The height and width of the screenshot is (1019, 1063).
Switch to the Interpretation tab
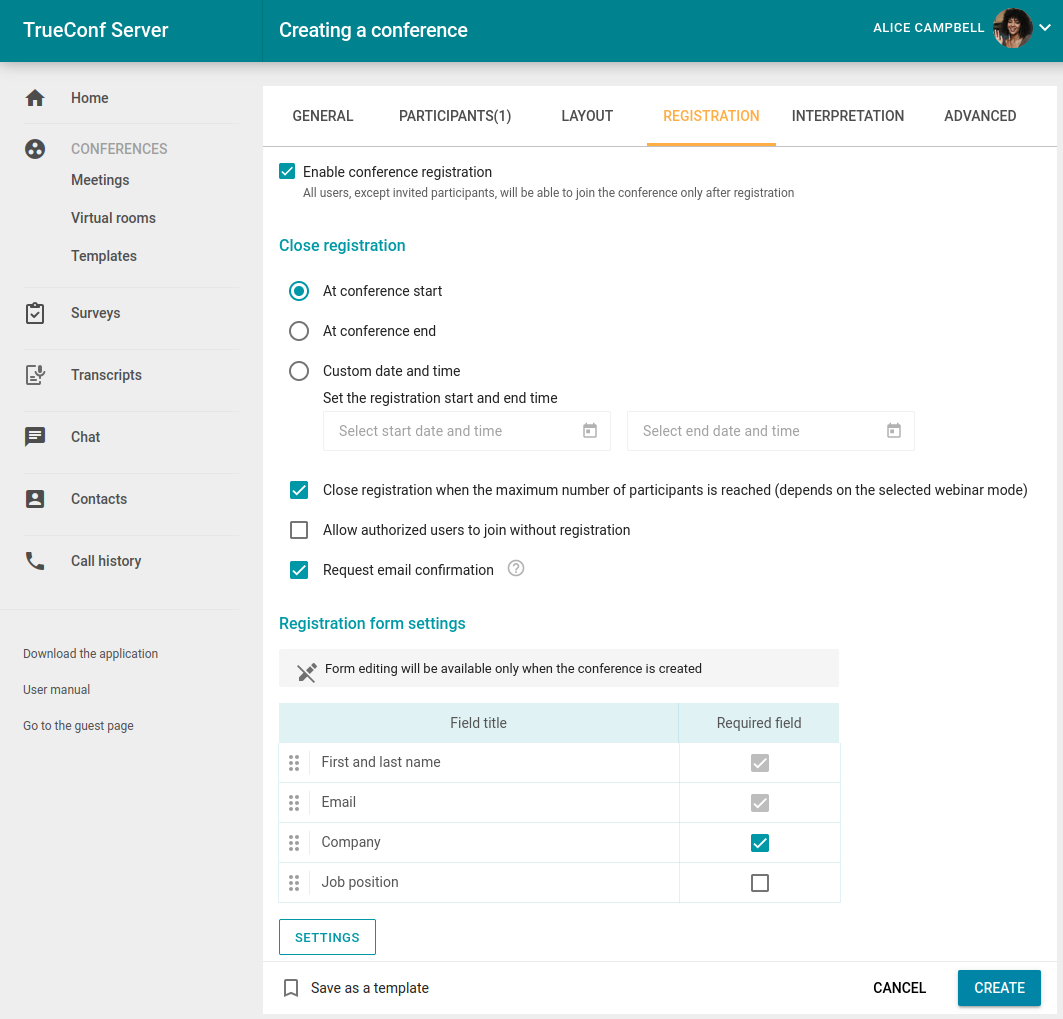(x=848, y=116)
